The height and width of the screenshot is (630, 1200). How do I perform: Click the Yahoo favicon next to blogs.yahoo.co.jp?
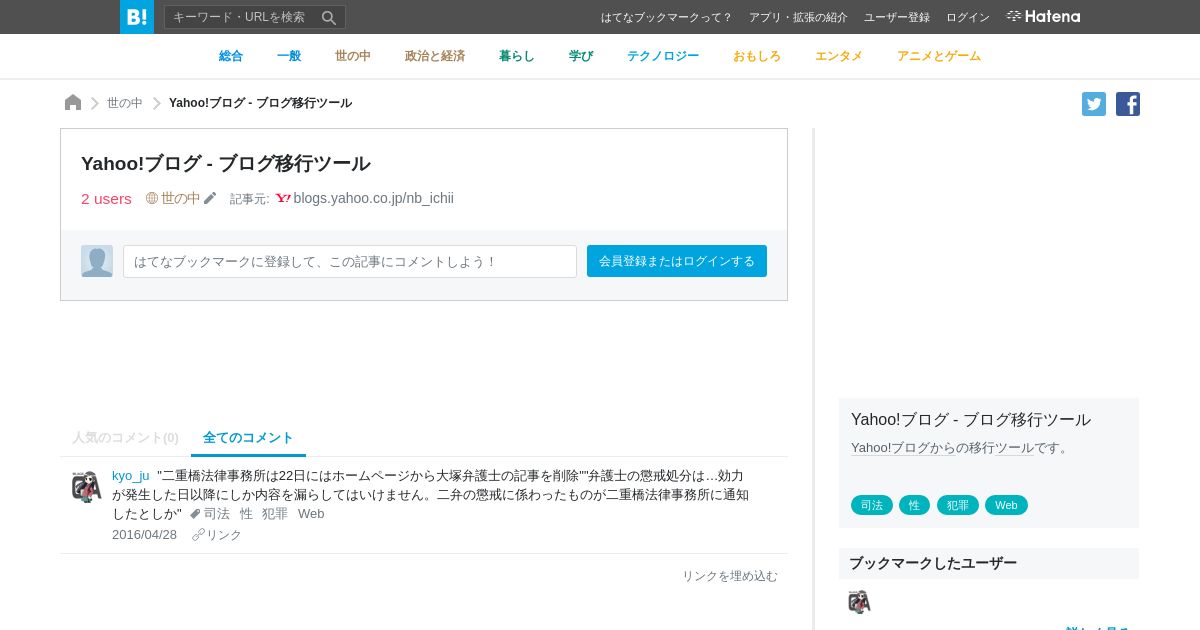[x=283, y=198]
